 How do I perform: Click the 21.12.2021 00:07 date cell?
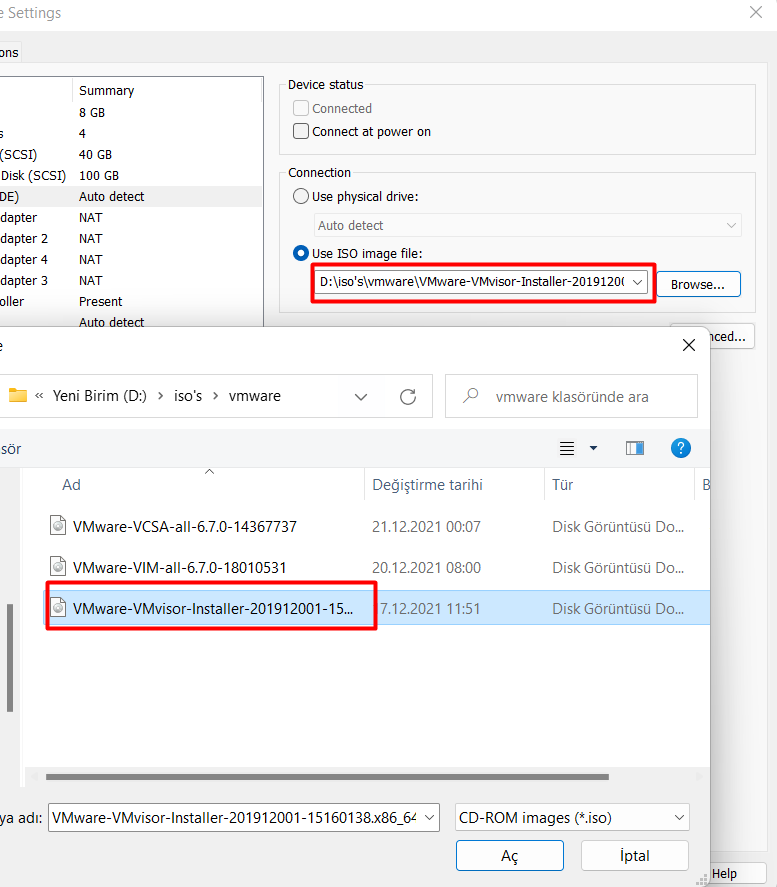426,526
